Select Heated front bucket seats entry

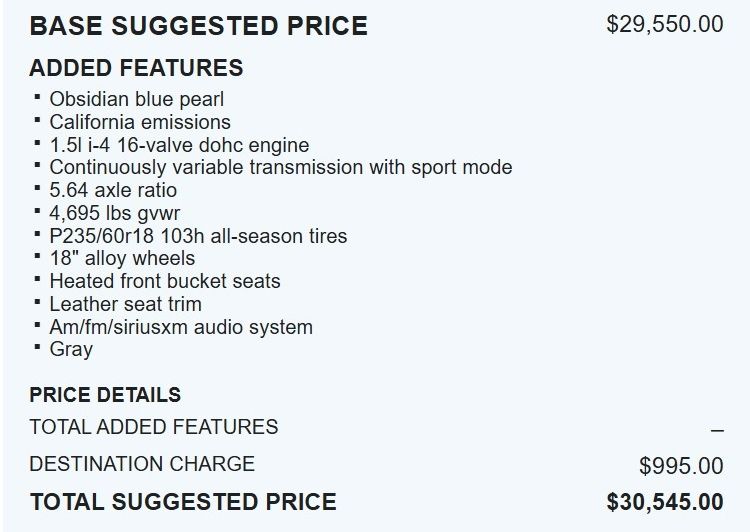[x=164, y=281]
